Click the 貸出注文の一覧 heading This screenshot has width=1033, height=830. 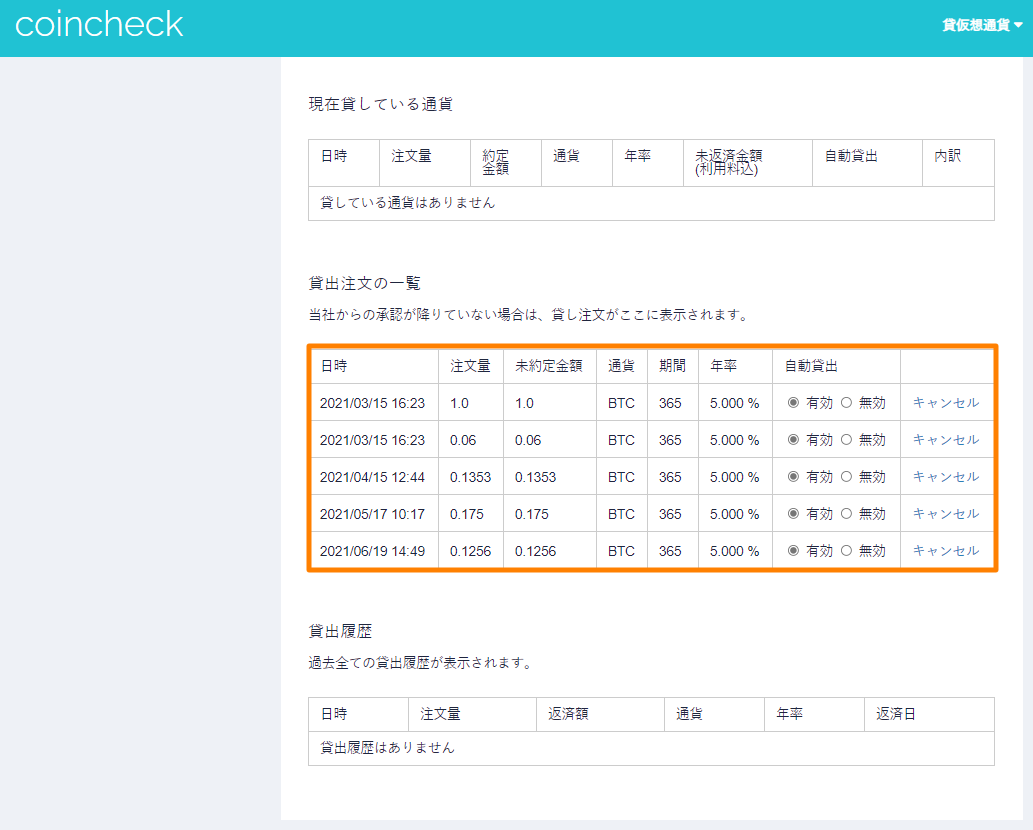click(364, 283)
